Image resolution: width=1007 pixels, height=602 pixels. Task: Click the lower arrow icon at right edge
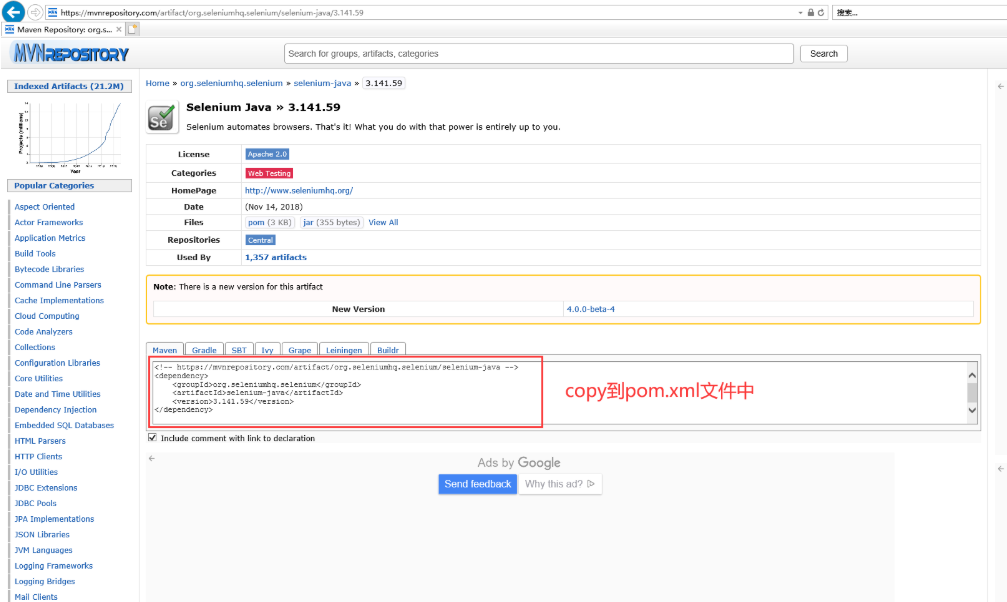(1000, 469)
